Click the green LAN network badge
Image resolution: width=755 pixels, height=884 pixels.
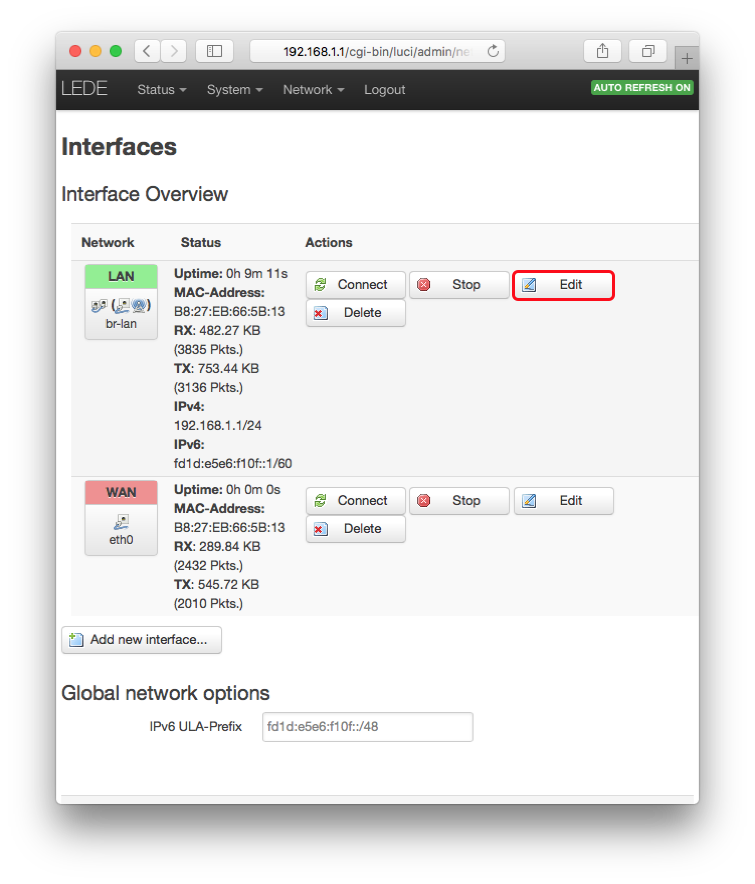[x=121, y=276]
